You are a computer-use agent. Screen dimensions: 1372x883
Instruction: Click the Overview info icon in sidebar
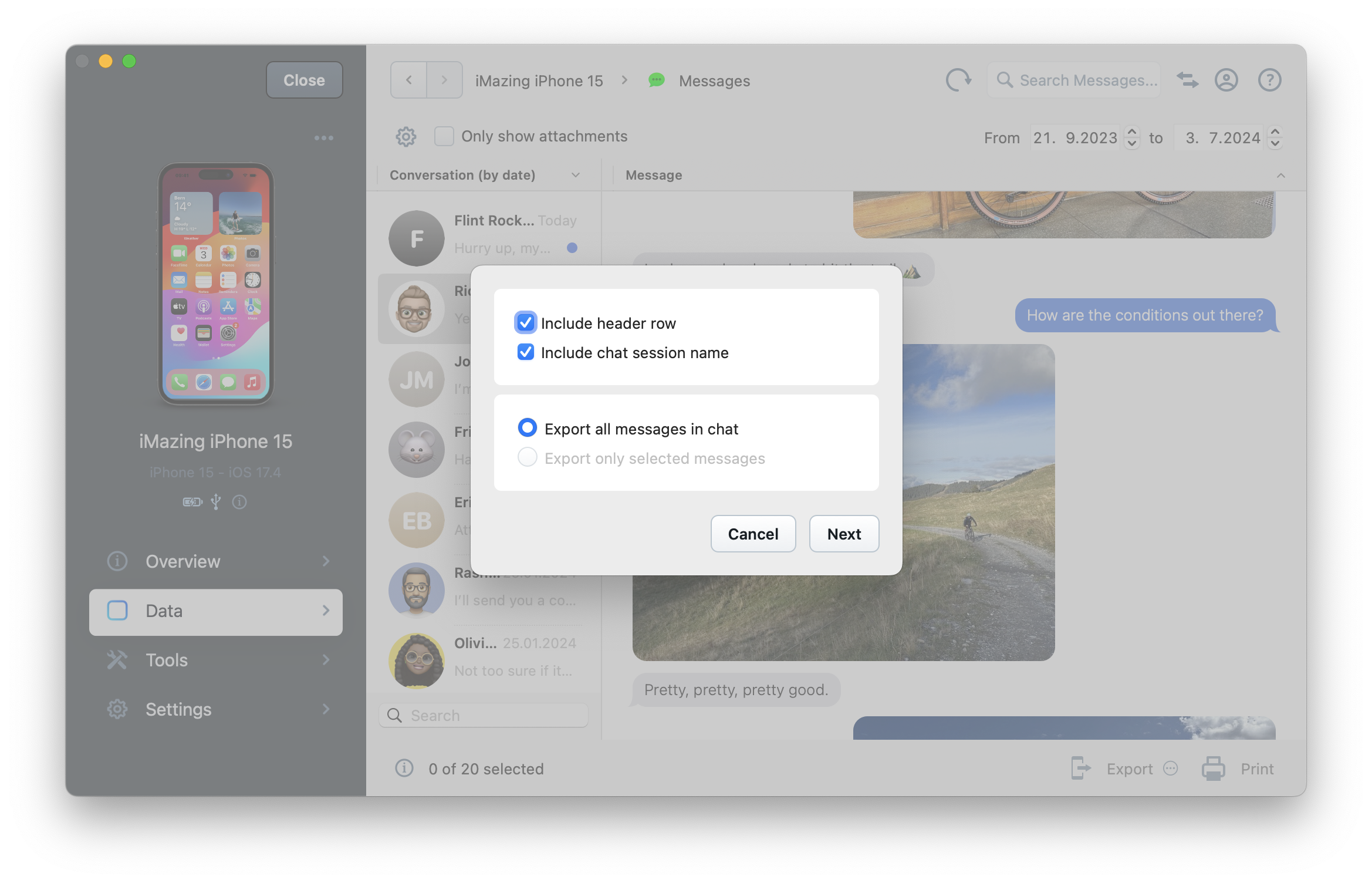(x=117, y=561)
